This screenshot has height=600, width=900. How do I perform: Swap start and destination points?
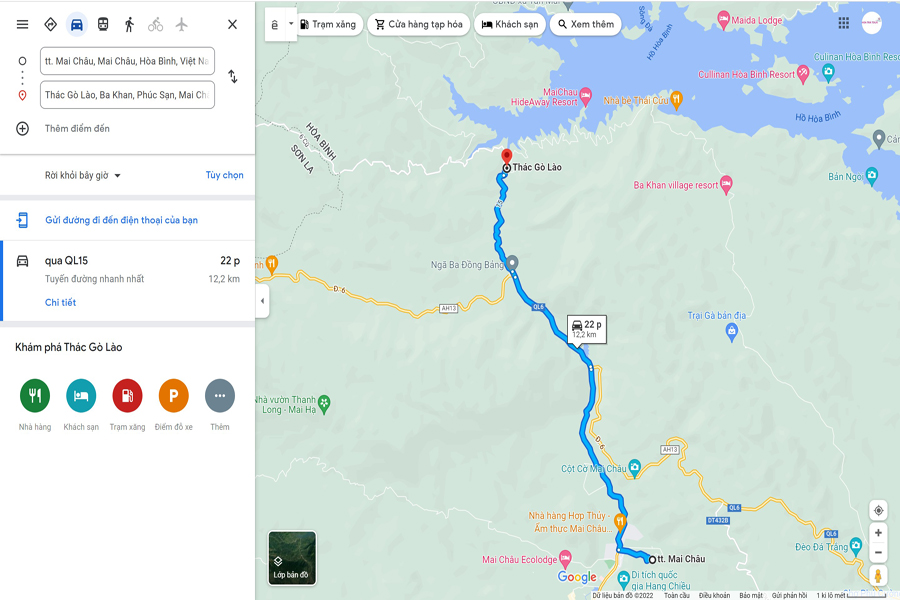(232, 76)
